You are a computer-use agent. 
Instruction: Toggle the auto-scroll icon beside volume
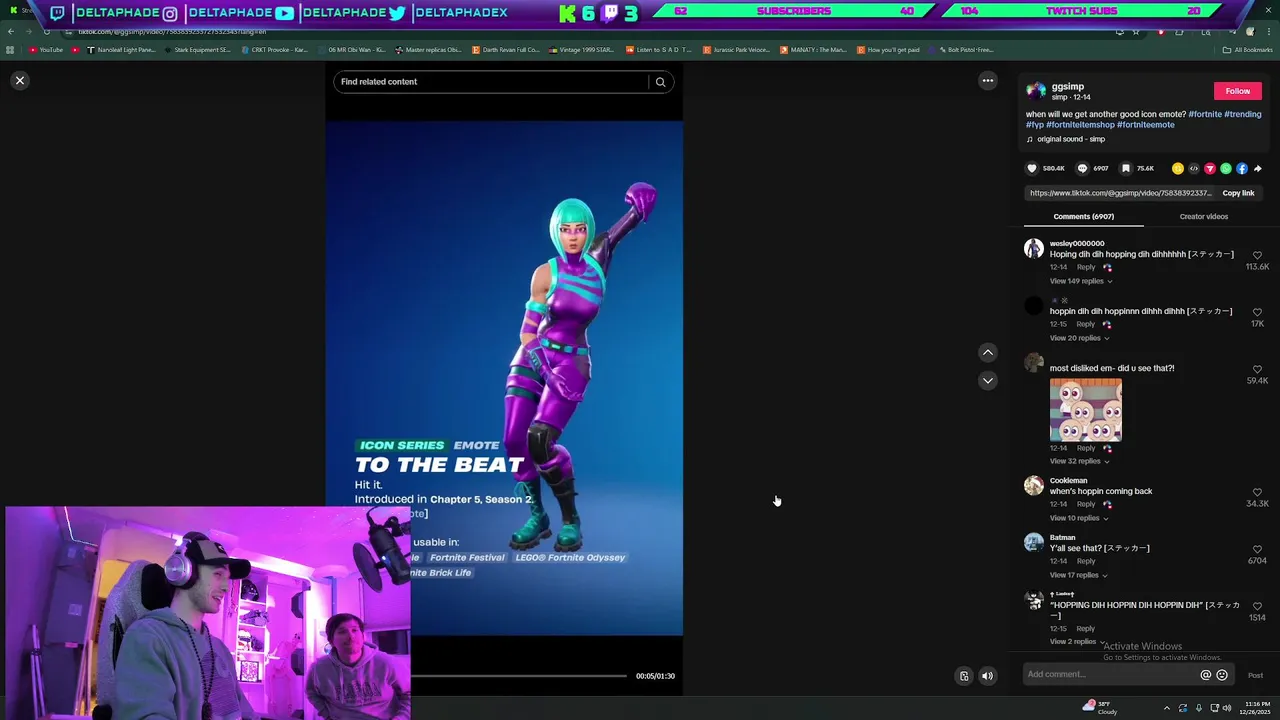tap(964, 676)
